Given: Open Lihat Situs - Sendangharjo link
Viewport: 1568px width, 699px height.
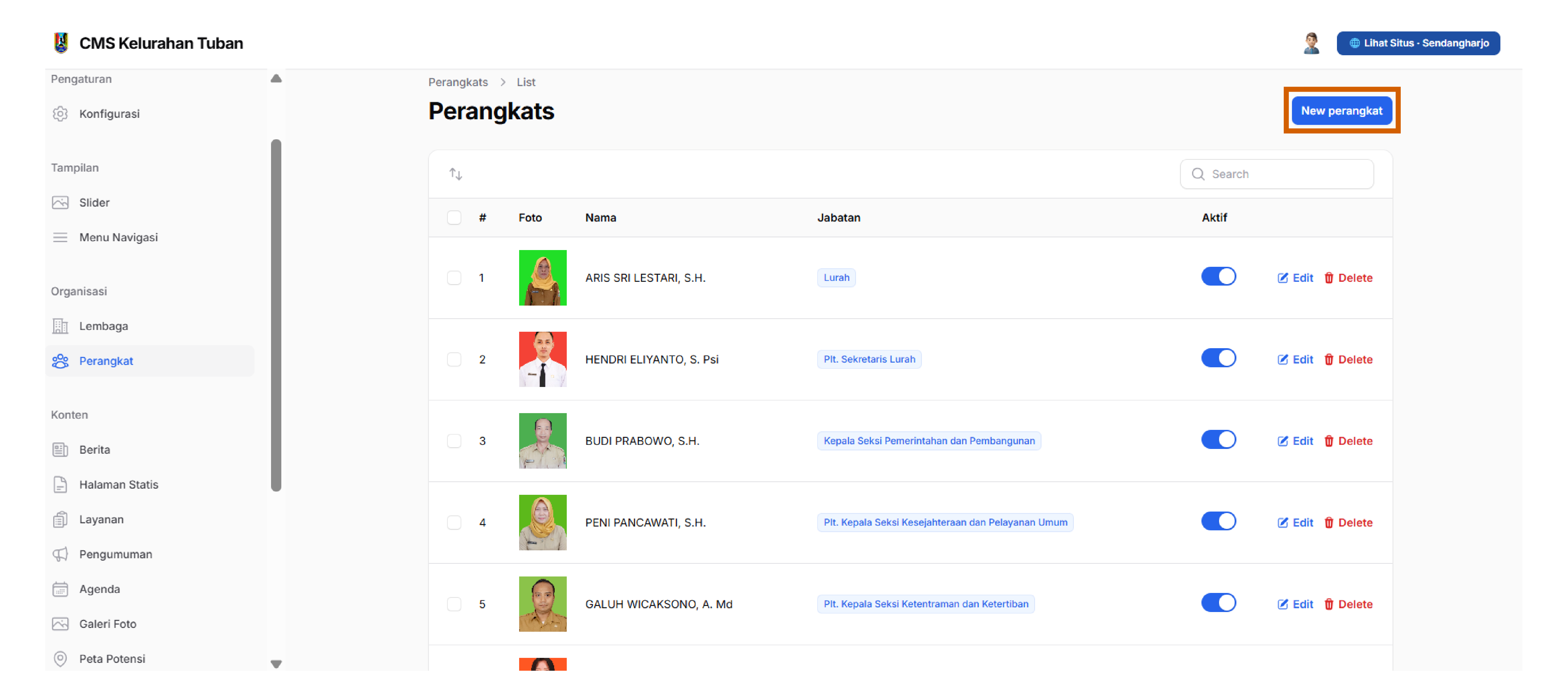Looking at the screenshot, I should point(1418,43).
